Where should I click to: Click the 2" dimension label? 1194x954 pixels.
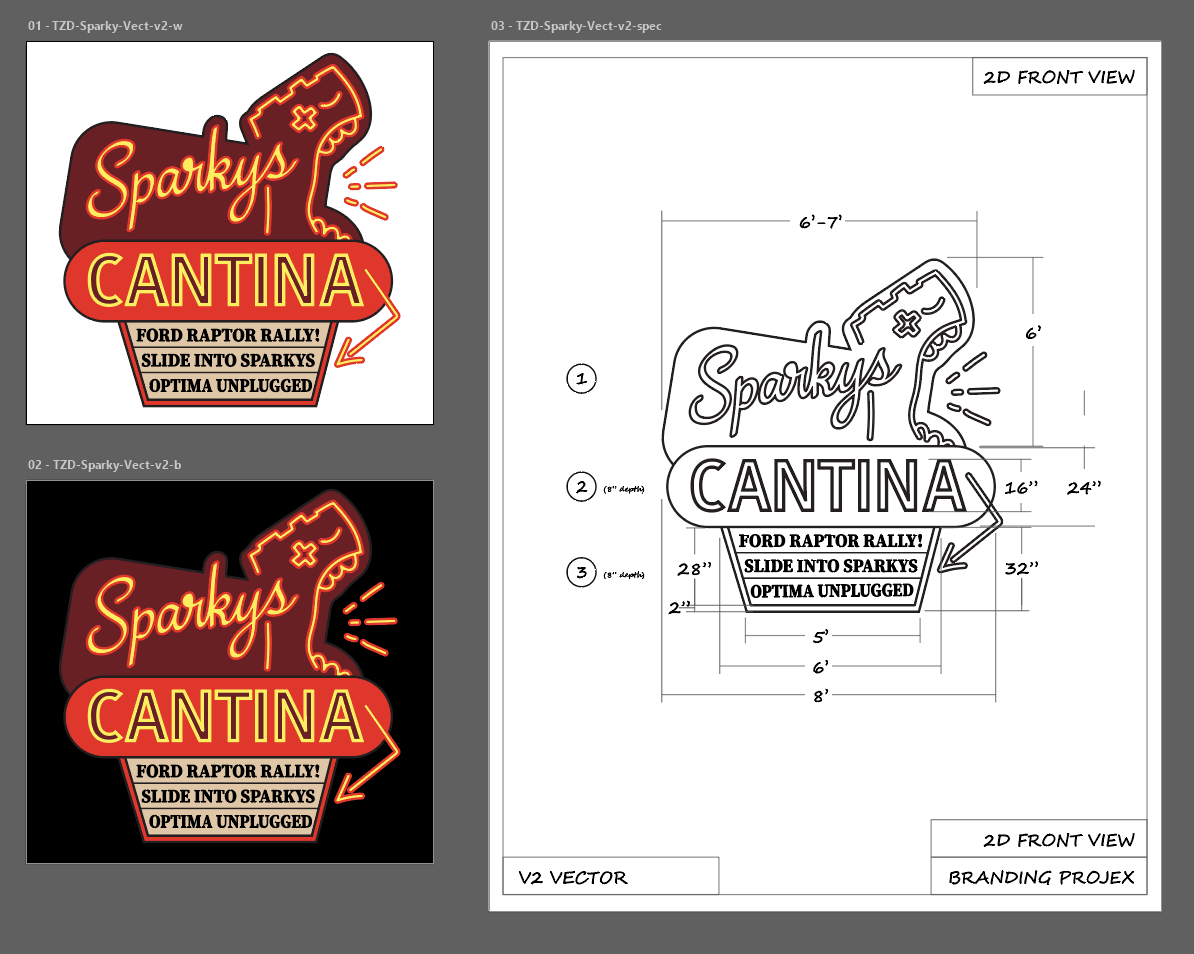(679, 607)
